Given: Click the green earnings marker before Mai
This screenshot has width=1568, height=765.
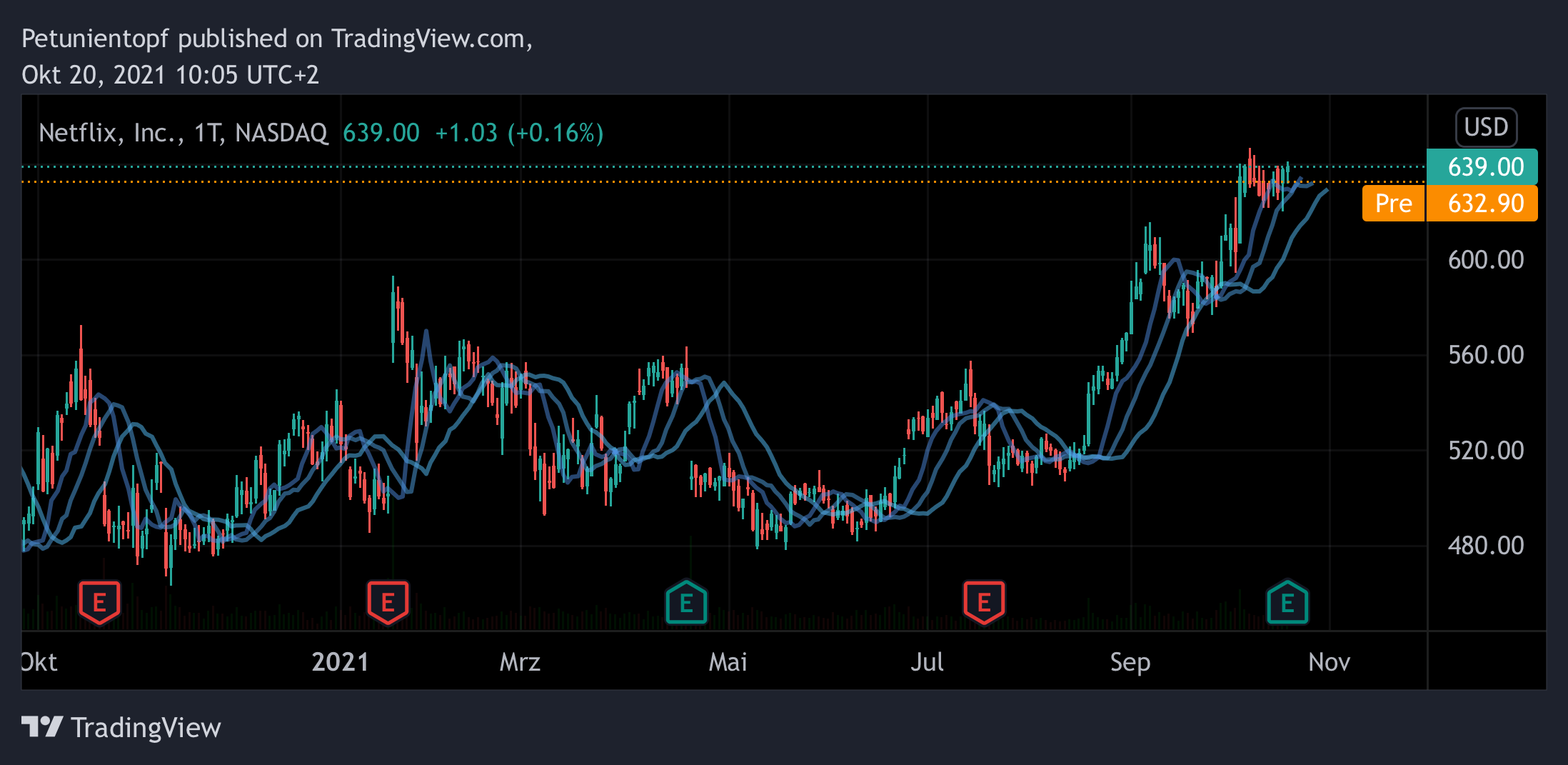Looking at the screenshot, I should (x=686, y=603).
